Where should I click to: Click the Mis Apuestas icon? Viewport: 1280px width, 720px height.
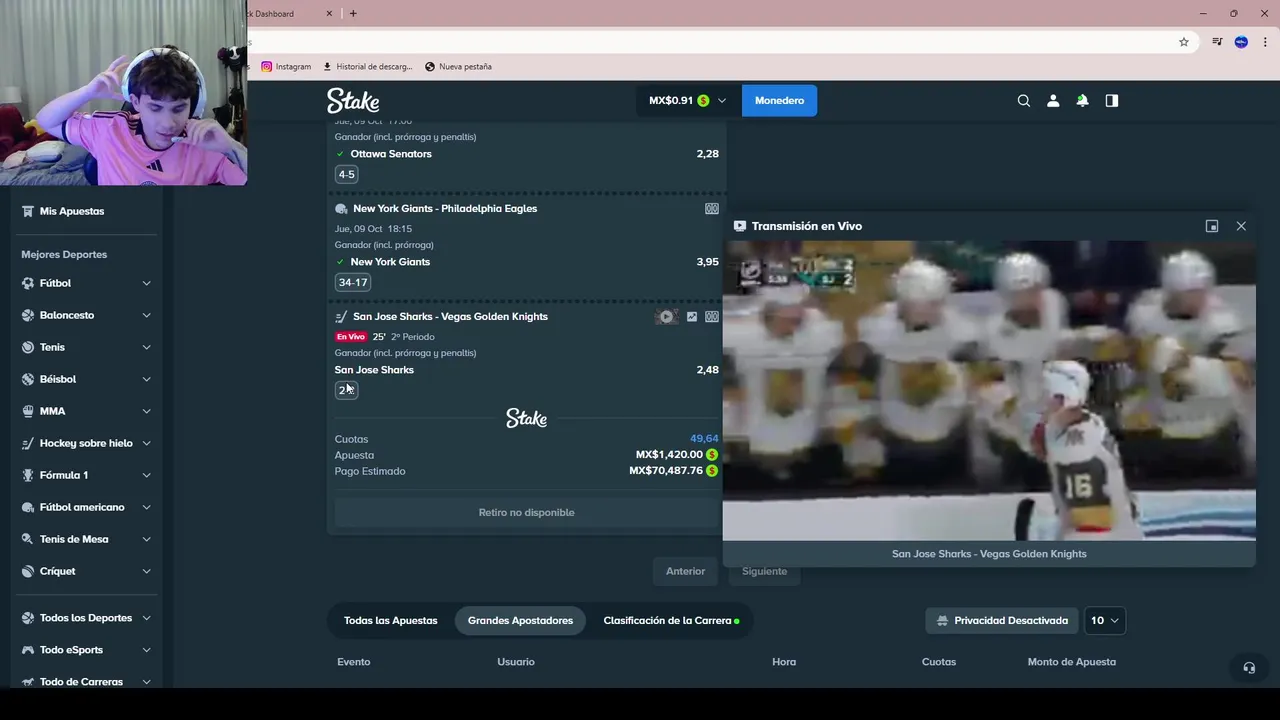point(28,211)
